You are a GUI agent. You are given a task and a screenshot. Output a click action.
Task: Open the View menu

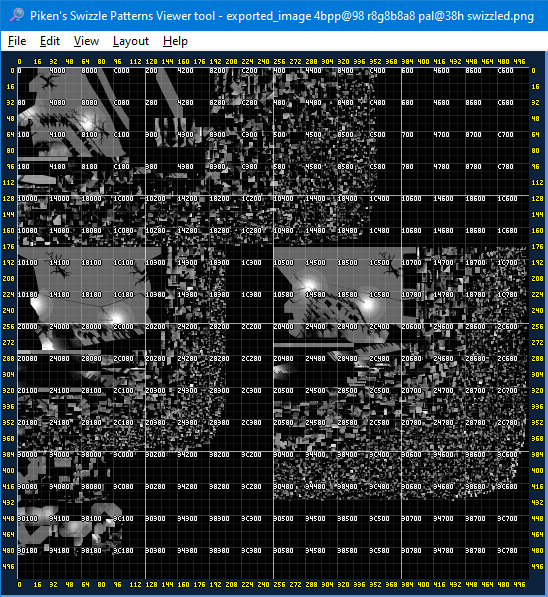point(86,41)
